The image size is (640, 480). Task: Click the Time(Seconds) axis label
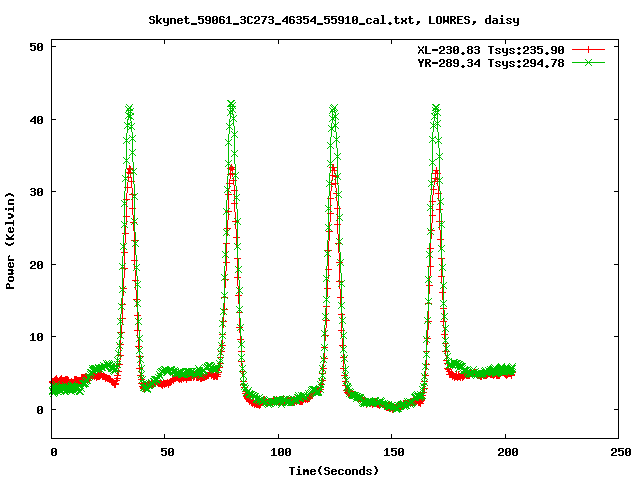(334, 471)
